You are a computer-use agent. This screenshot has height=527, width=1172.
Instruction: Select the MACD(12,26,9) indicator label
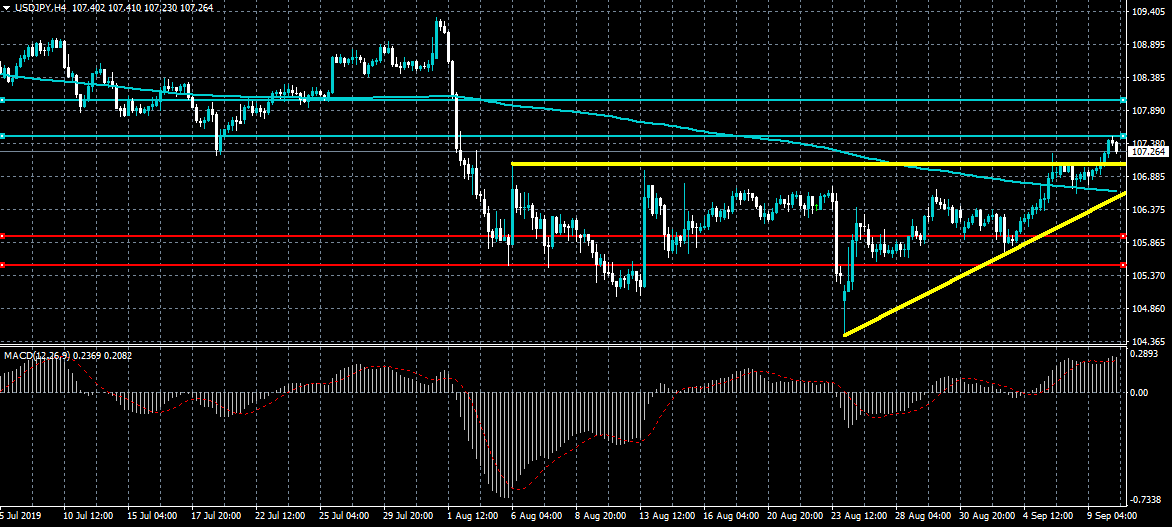(37, 356)
